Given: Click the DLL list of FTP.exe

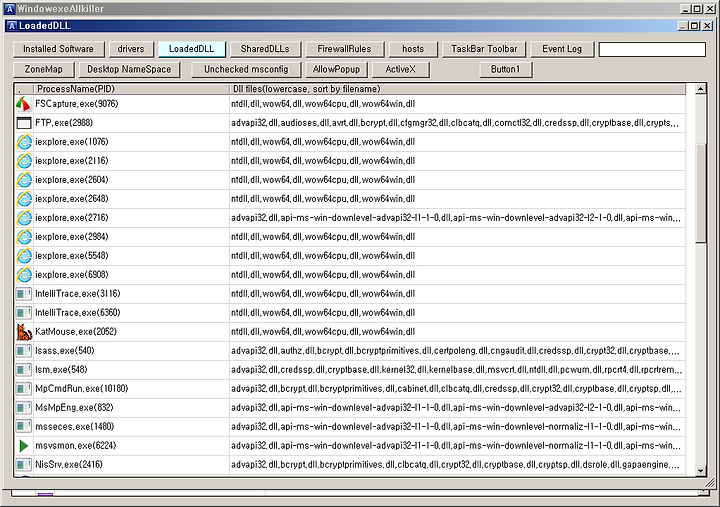Looking at the screenshot, I should point(456,123).
